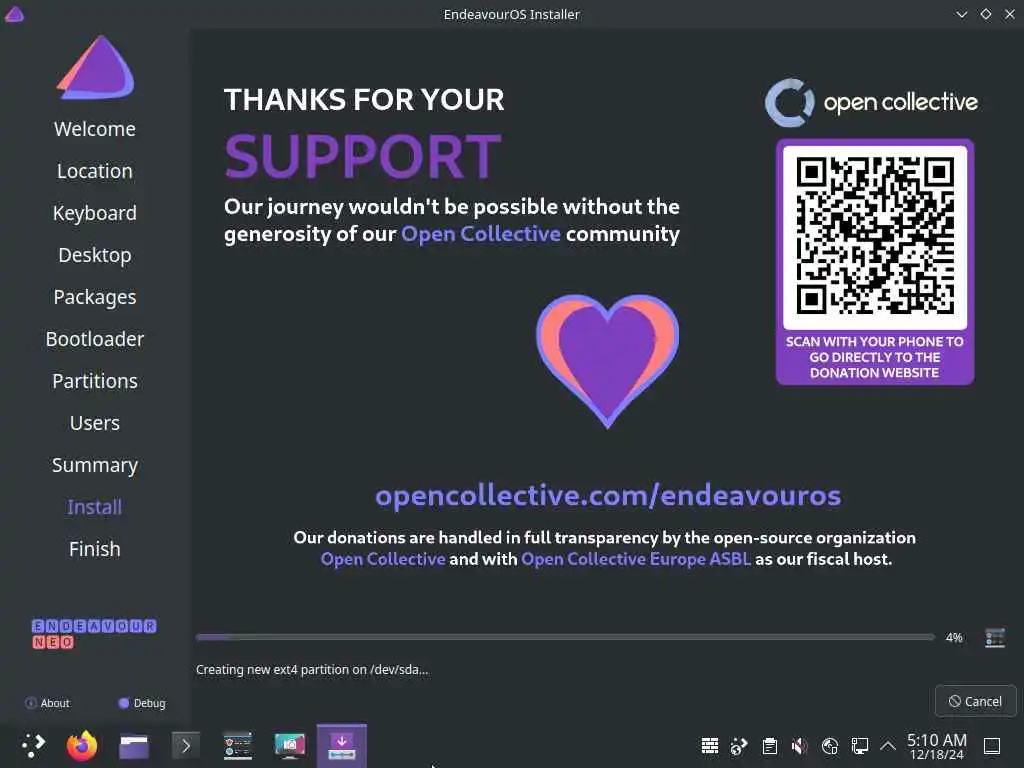Open the Konsole terminal taskbar icon

pyautogui.click(x=185, y=746)
